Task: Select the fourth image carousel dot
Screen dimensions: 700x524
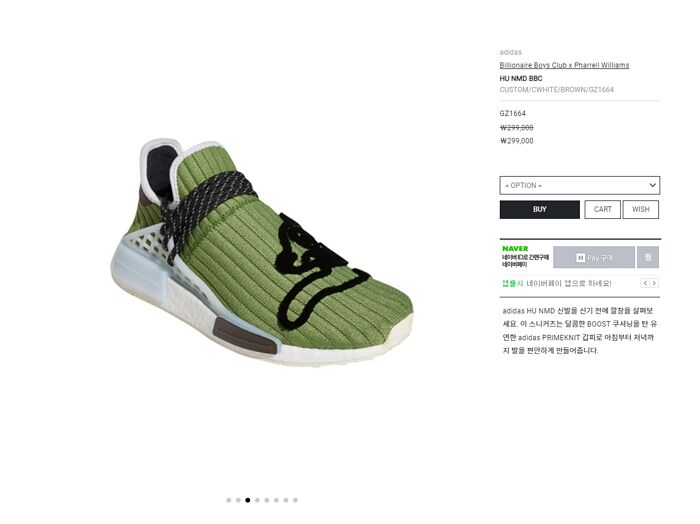Action: click(x=257, y=500)
